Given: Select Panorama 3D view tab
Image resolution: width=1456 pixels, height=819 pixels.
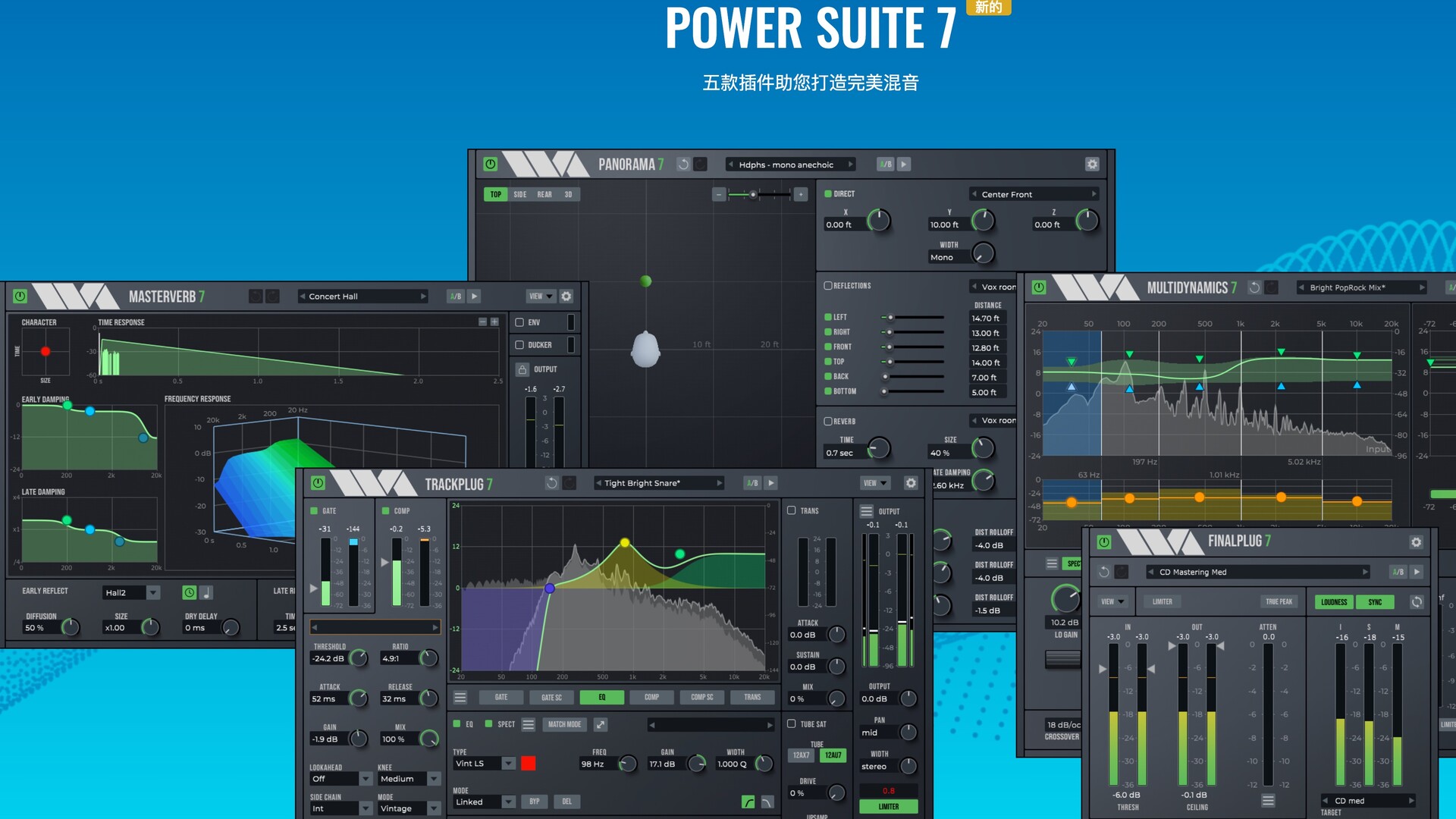Looking at the screenshot, I should click(x=568, y=195).
